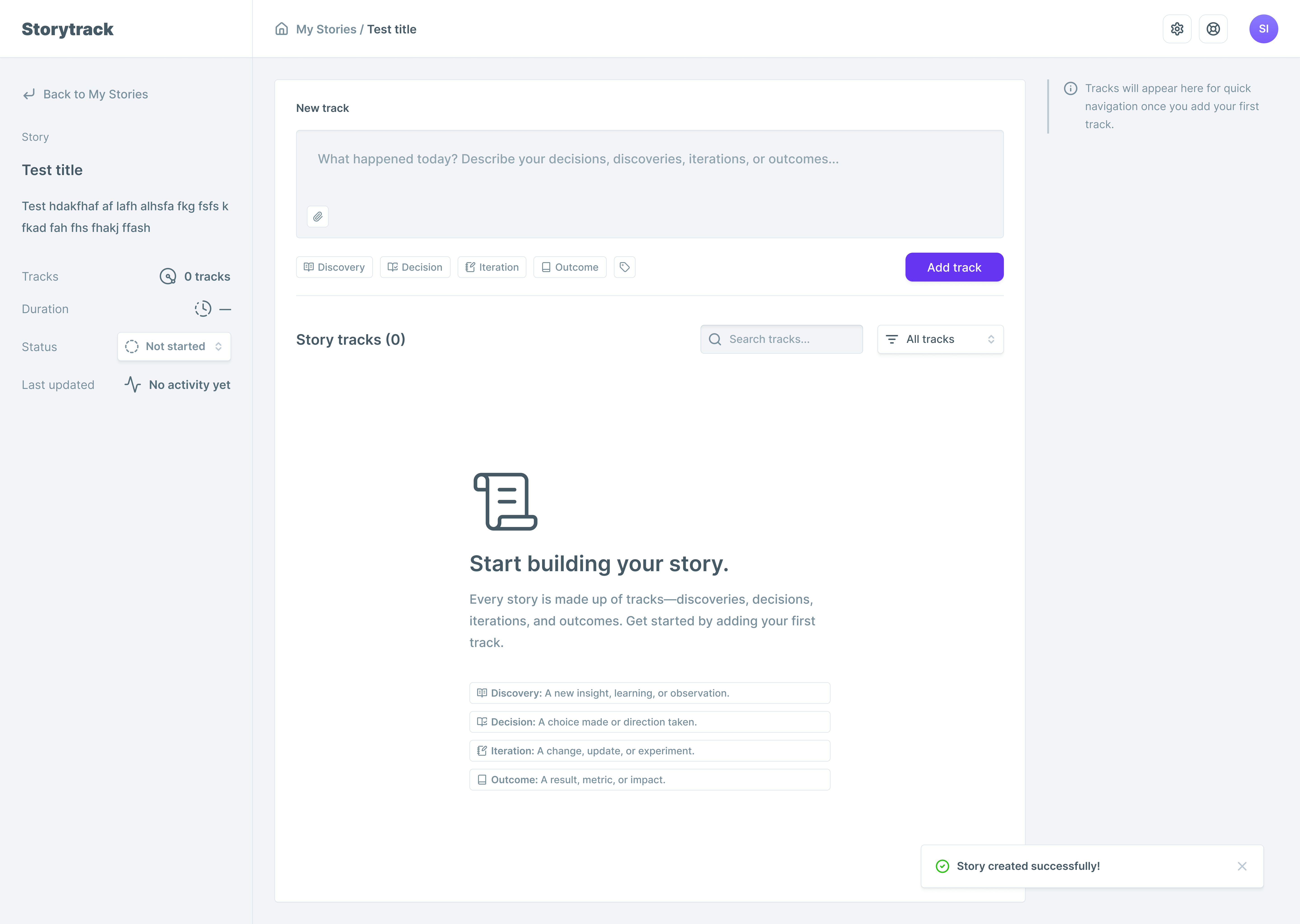Toggle the Decision track type
The height and width of the screenshot is (924, 1300).
(x=415, y=267)
